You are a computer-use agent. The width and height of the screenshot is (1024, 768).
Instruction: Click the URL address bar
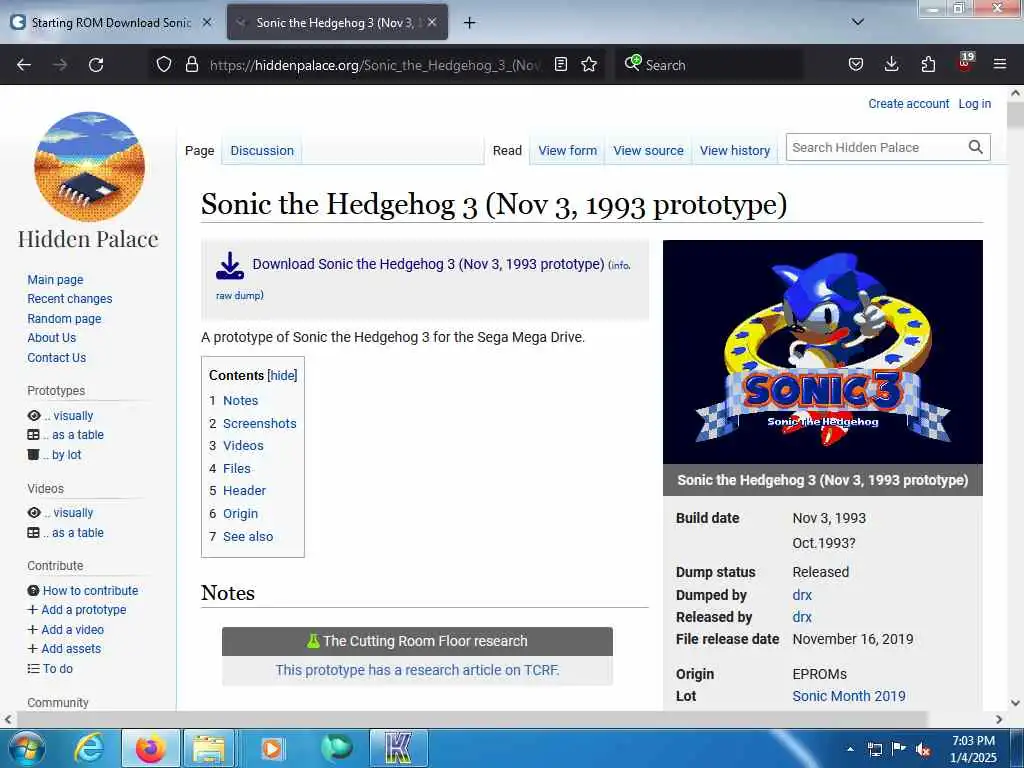pos(376,65)
